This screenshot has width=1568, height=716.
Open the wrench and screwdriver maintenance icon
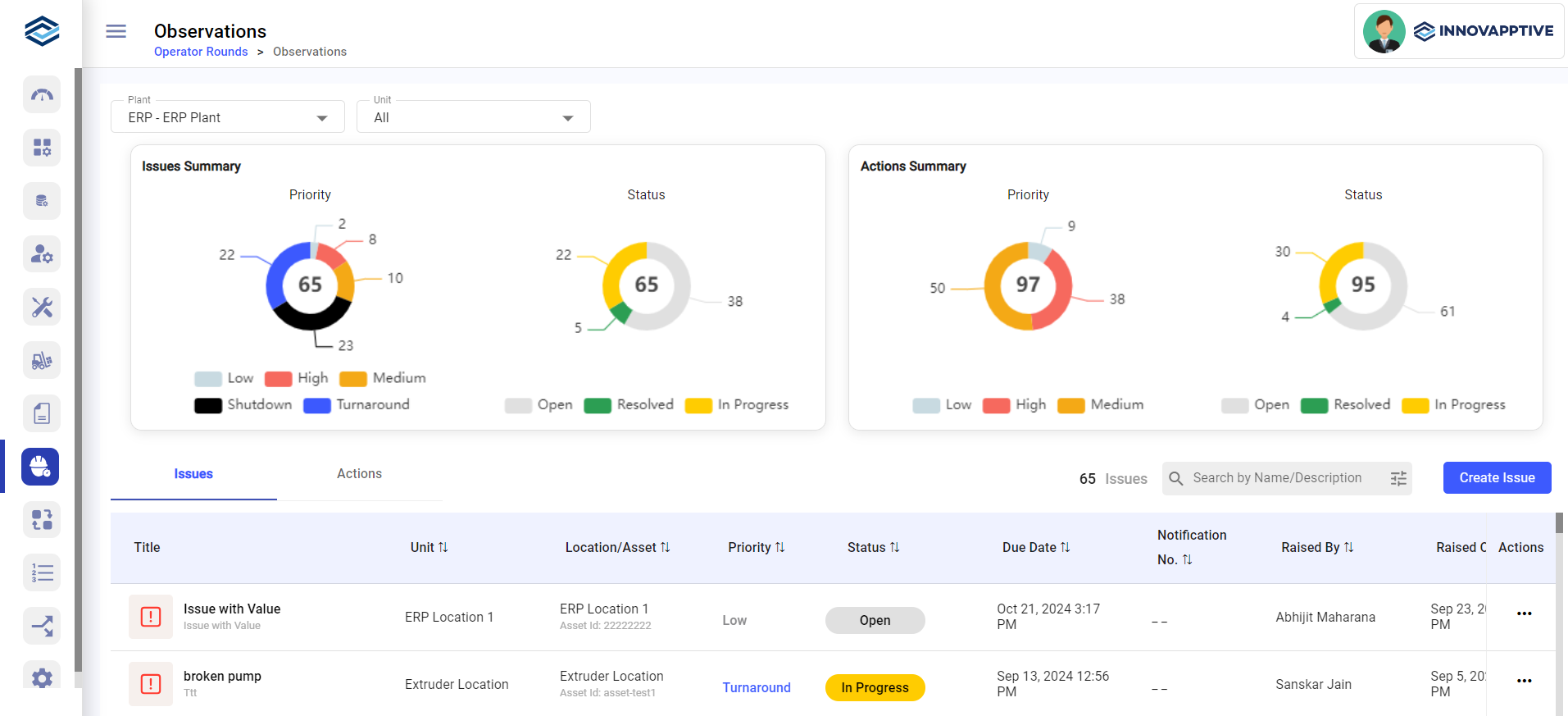coord(42,308)
